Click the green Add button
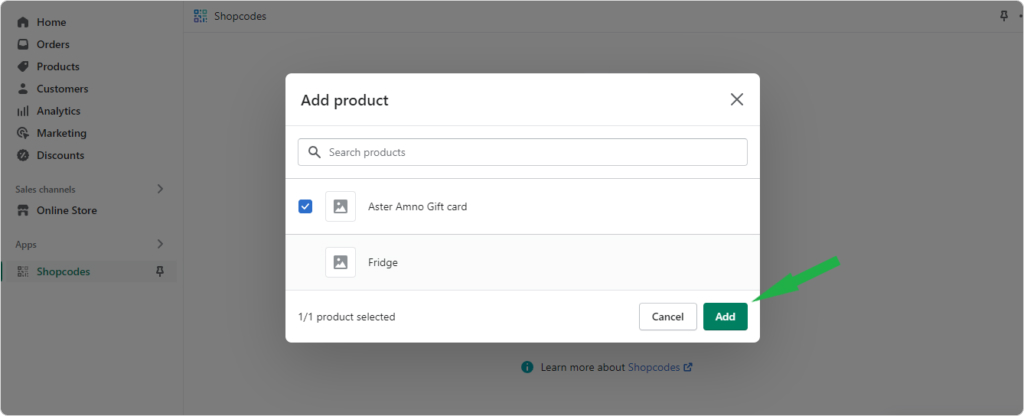Screen dimensions: 1024x416 coord(725,317)
